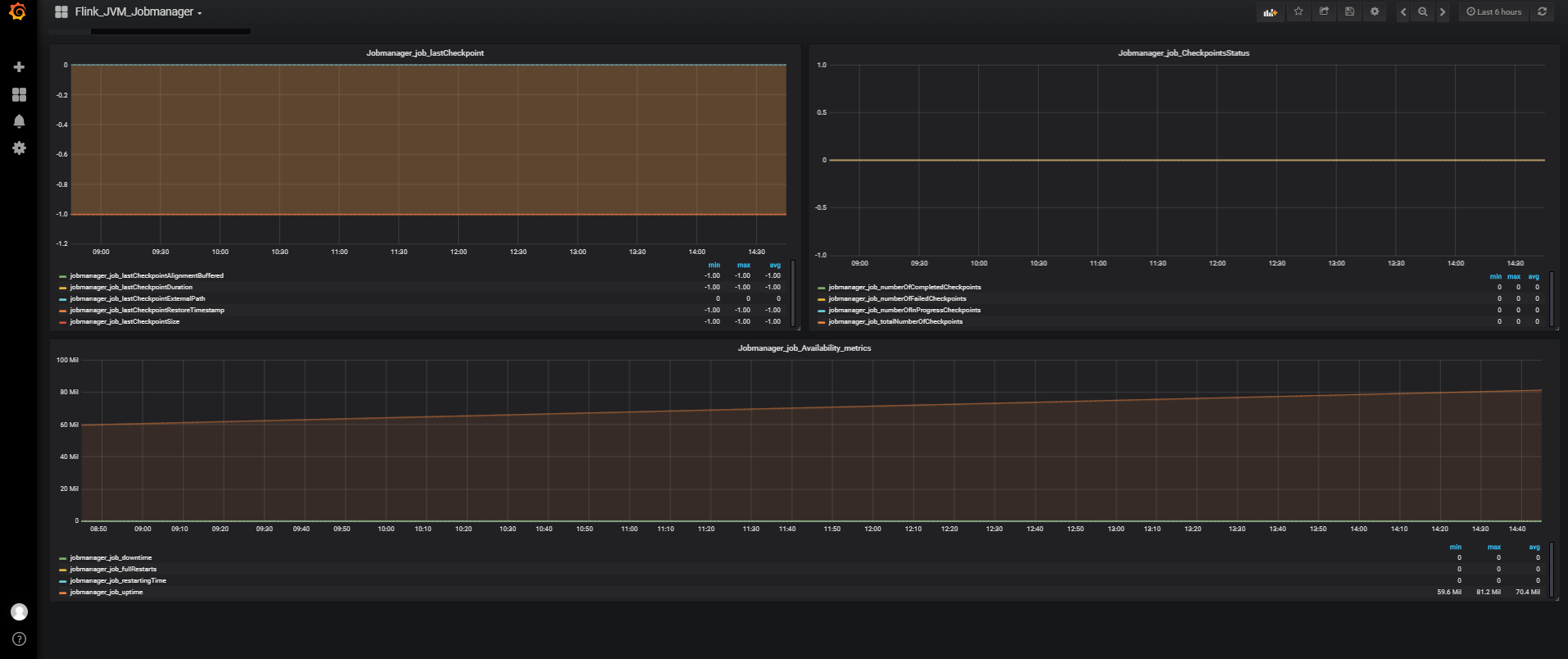Viewport: 1568px width, 659px height.
Task: Open the Help question mark icon
Action: [19, 639]
